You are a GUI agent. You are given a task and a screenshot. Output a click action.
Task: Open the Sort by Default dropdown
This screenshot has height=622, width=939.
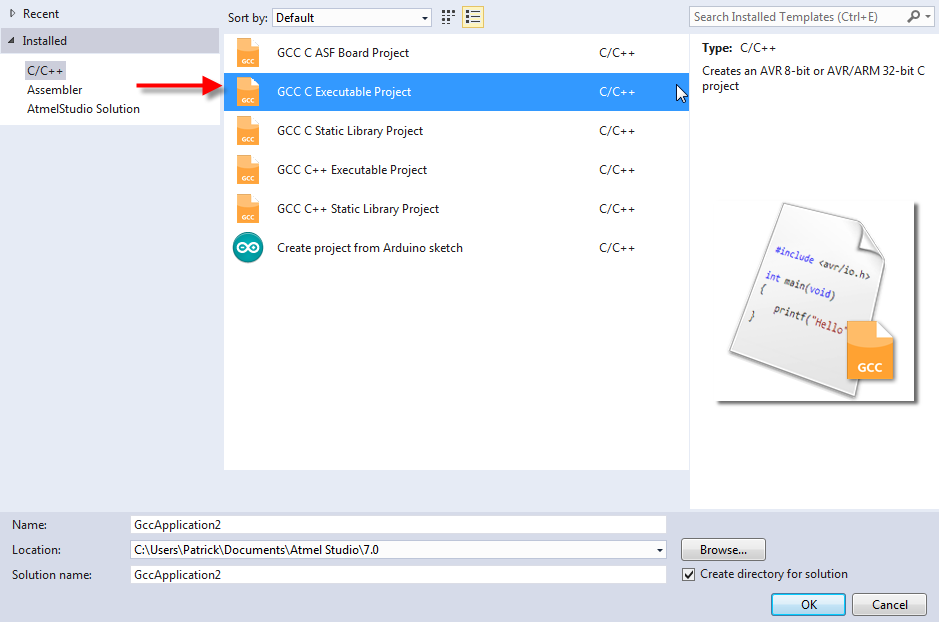352,17
